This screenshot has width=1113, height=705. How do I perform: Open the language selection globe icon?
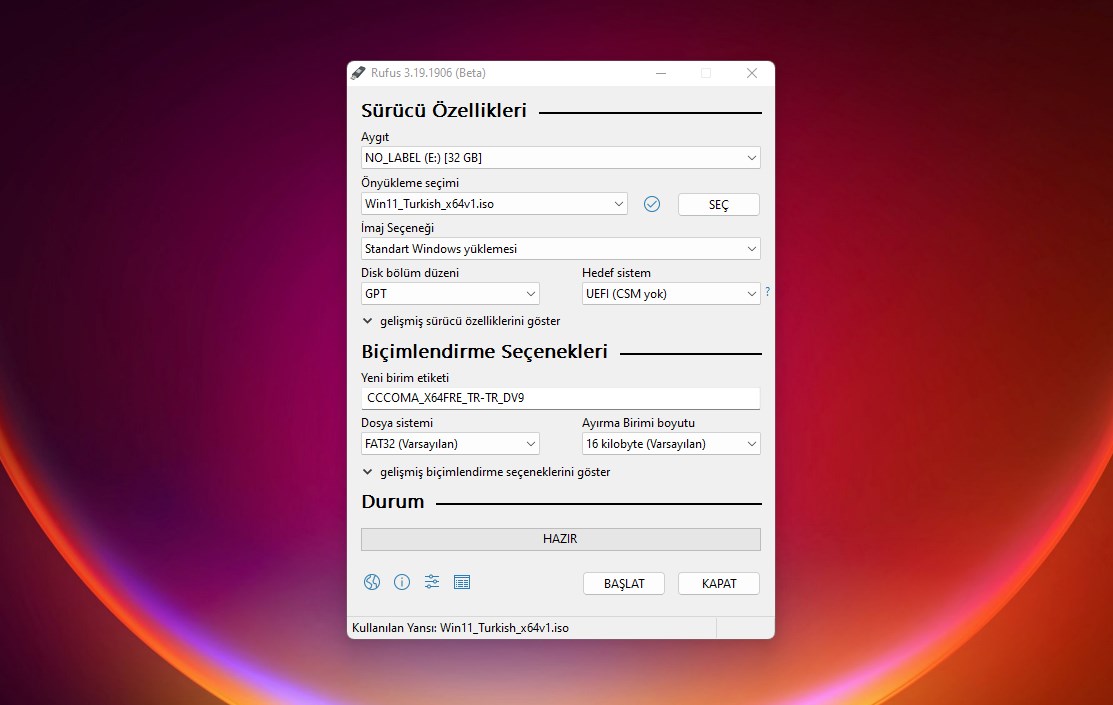point(372,582)
